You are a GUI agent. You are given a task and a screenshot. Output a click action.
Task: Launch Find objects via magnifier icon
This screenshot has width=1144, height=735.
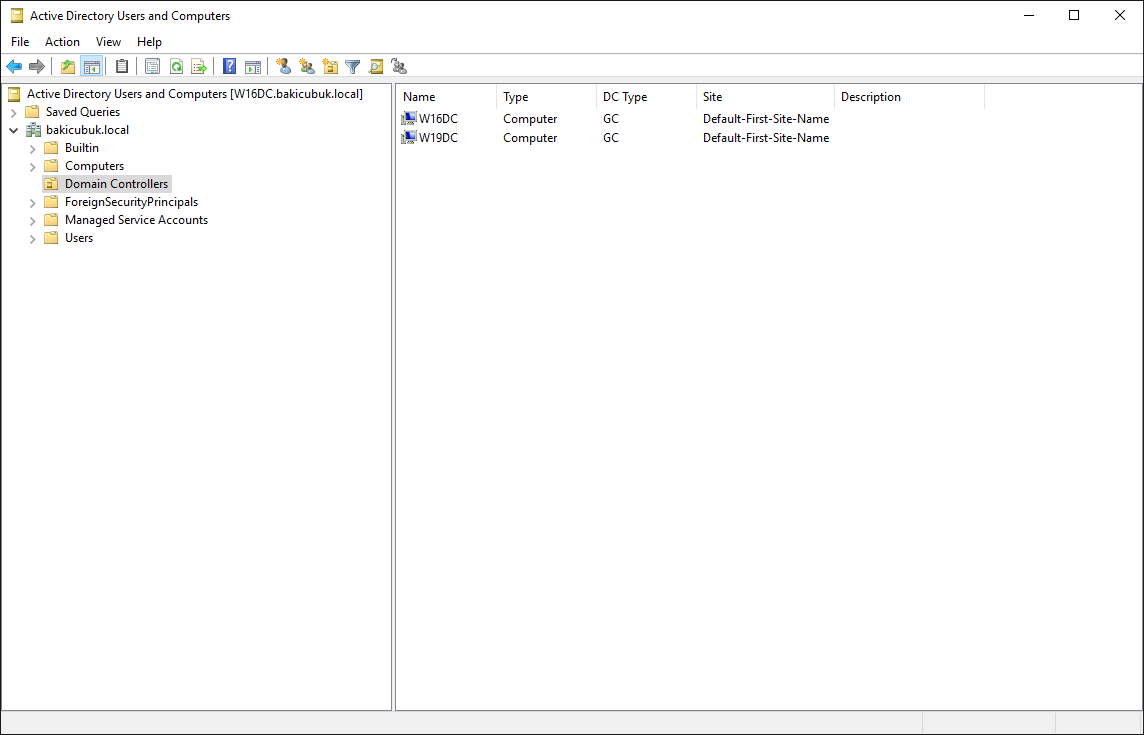point(376,67)
